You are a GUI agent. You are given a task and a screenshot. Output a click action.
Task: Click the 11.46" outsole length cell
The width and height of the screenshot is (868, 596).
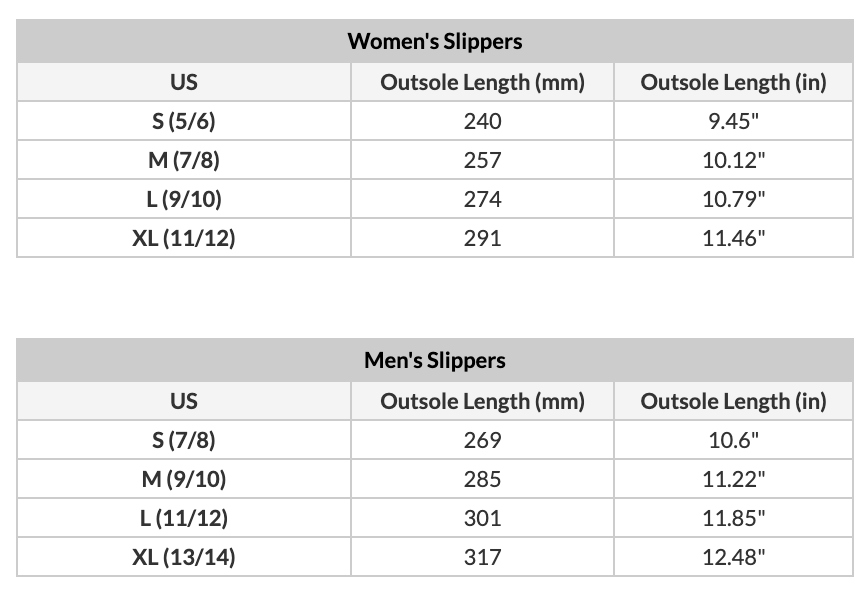click(733, 238)
